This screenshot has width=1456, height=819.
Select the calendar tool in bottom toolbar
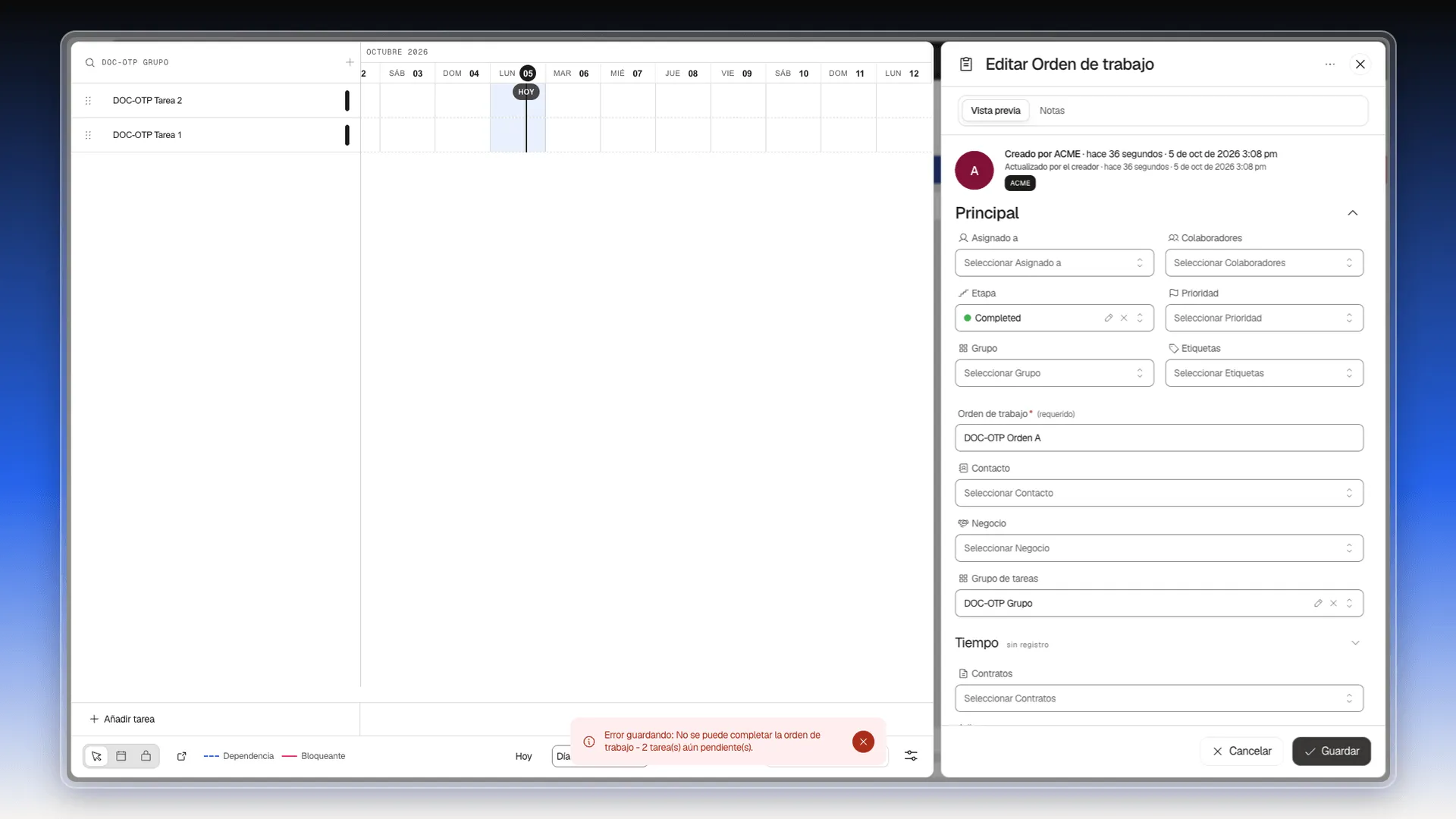121,756
